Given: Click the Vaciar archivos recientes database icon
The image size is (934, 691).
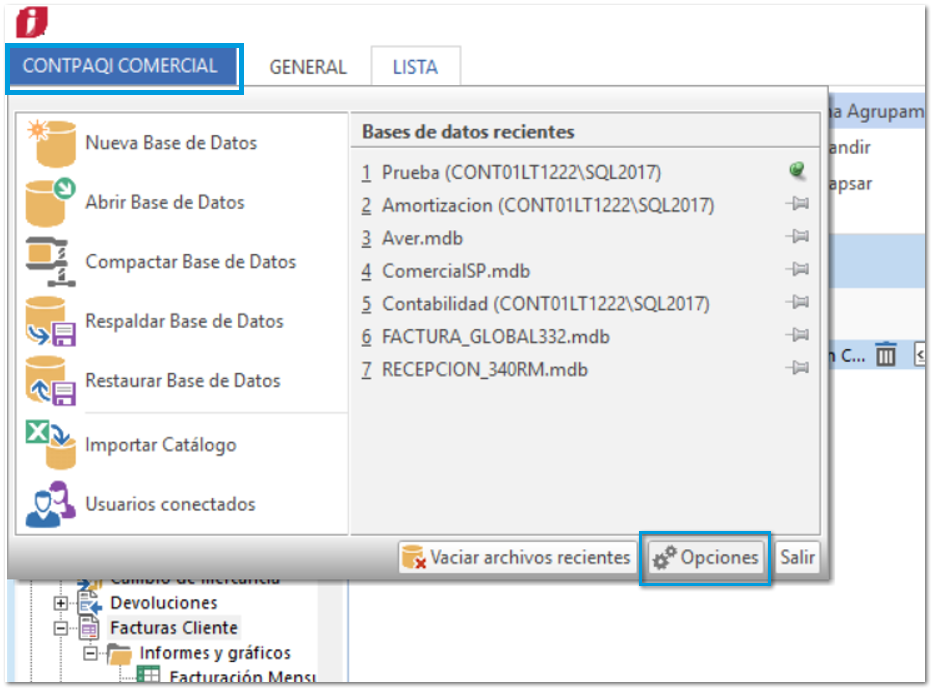Looking at the screenshot, I should (x=413, y=557).
